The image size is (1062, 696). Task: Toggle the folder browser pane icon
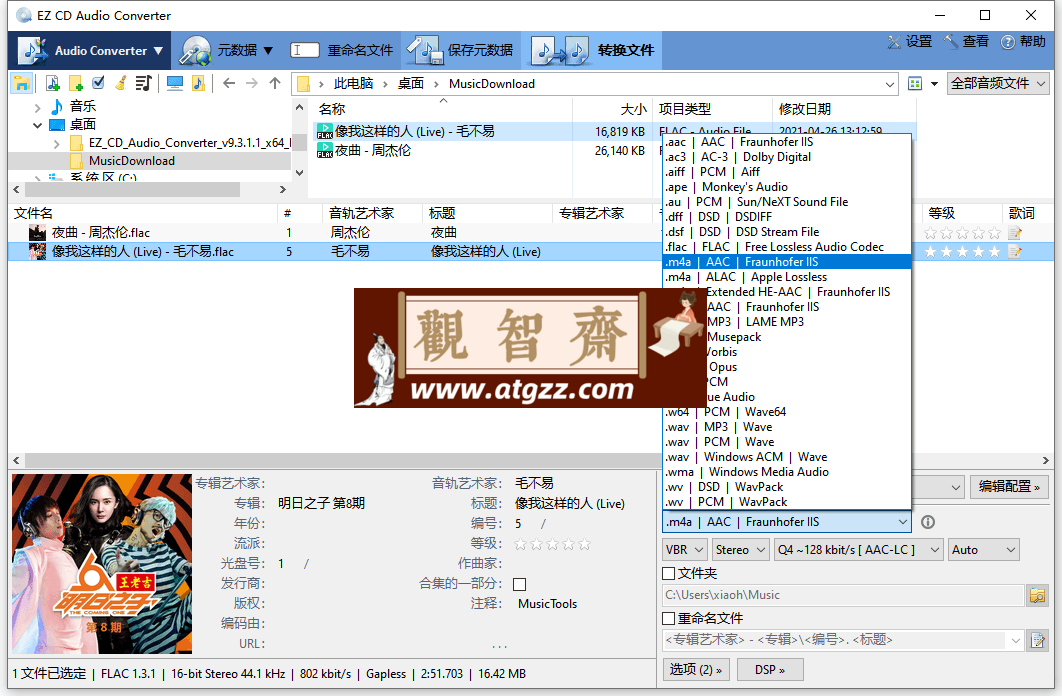pyautogui.click(x=22, y=83)
